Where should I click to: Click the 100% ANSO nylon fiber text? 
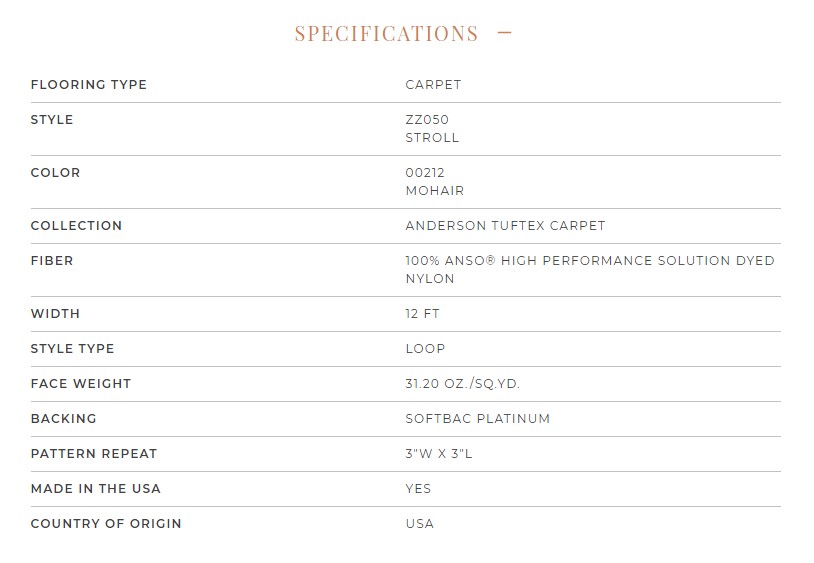pos(590,269)
